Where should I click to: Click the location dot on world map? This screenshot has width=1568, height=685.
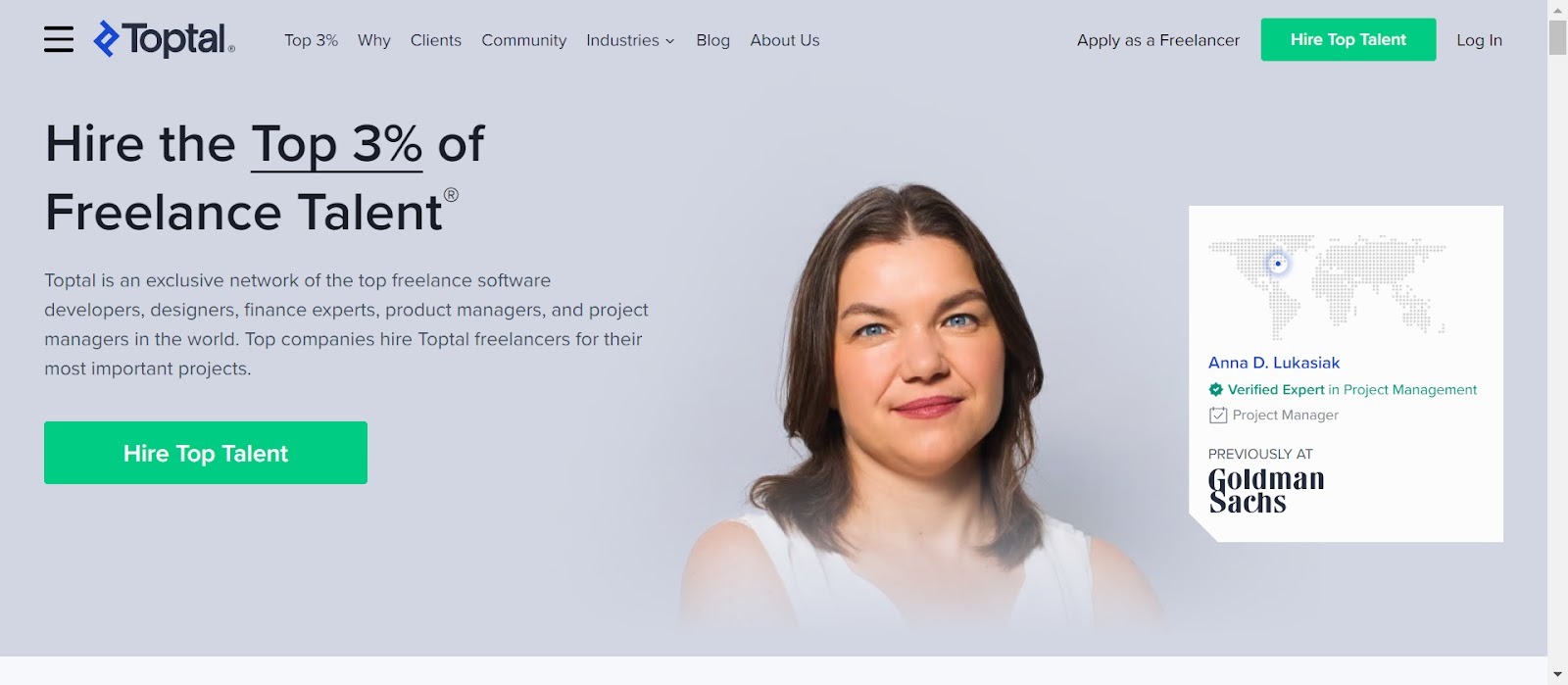click(1277, 264)
